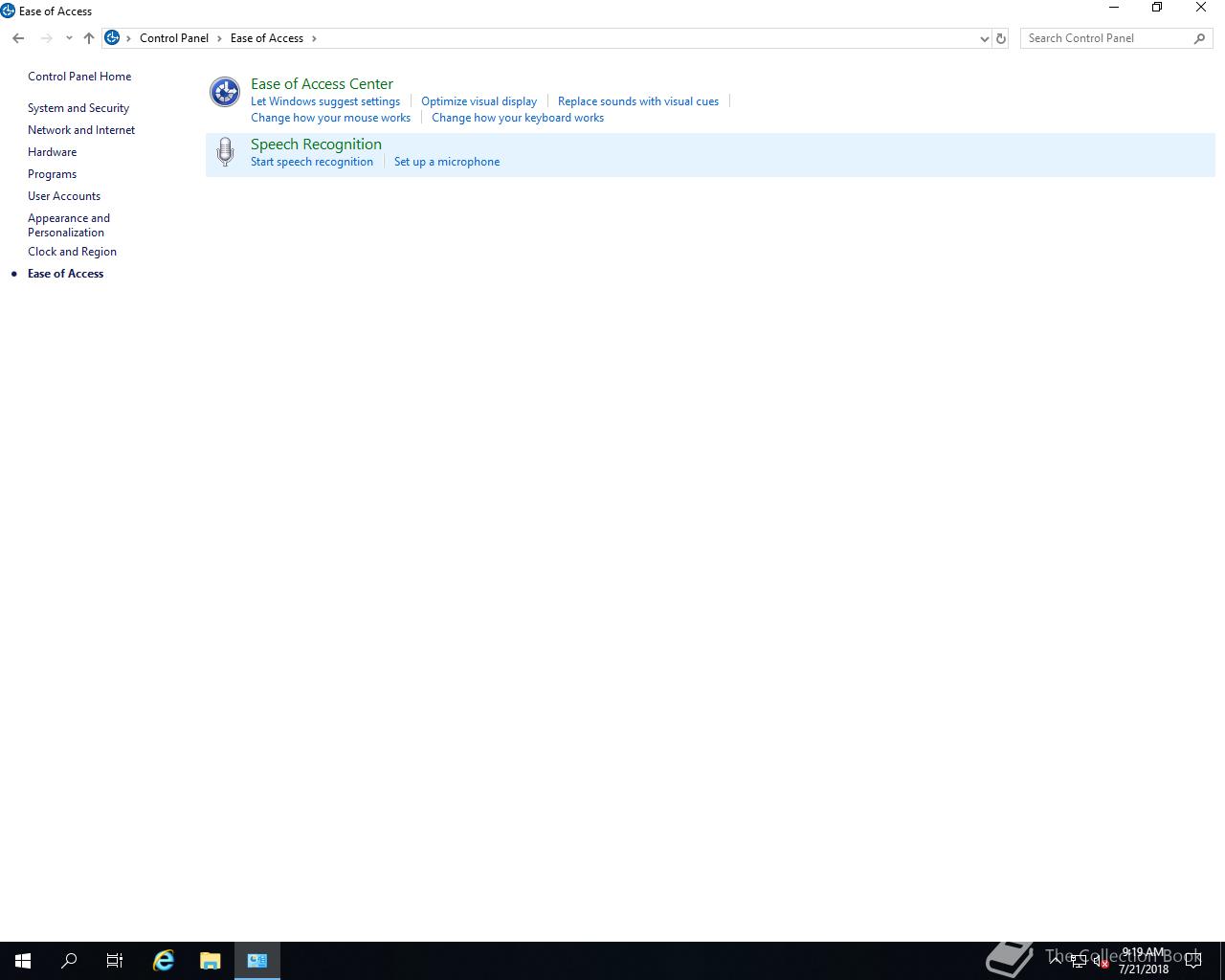The image size is (1225, 980).
Task: Select Ease of Access in sidebar
Action: [x=65, y=274]
